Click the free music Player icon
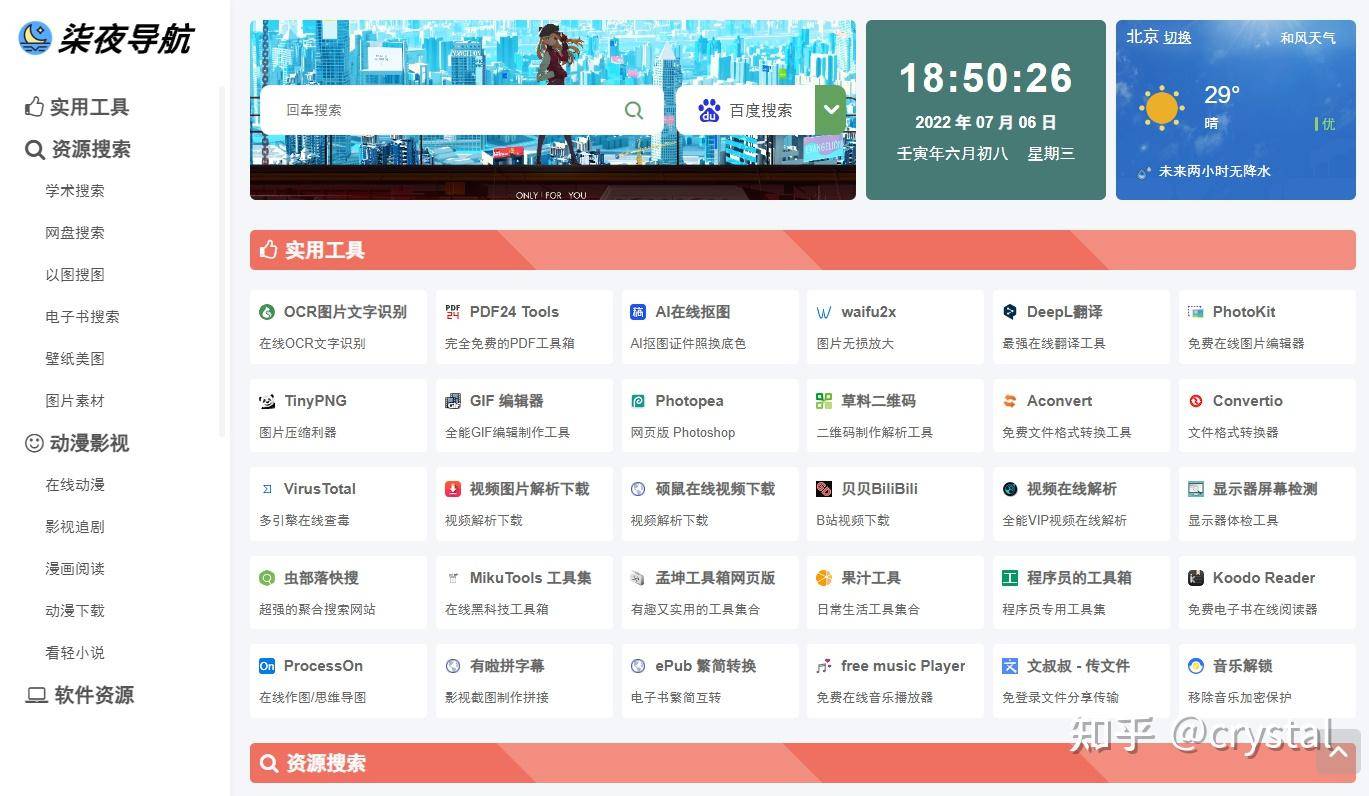Viewport: 1369px width, 796px height. point(824,666)
